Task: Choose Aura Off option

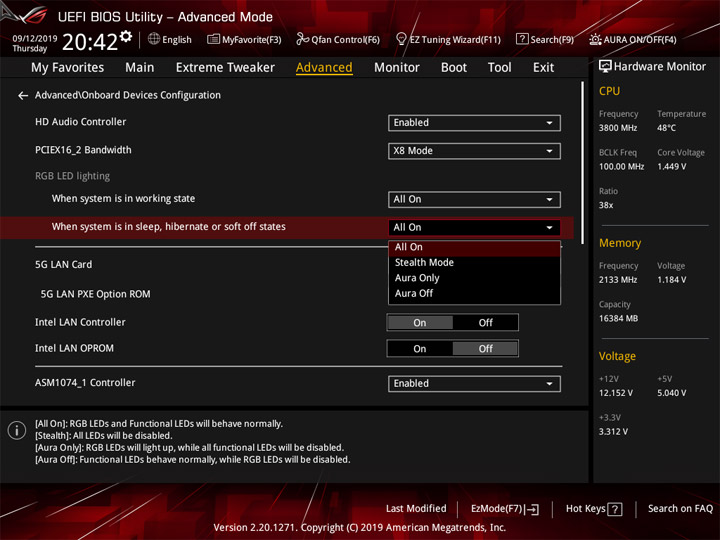Action: 474,293
